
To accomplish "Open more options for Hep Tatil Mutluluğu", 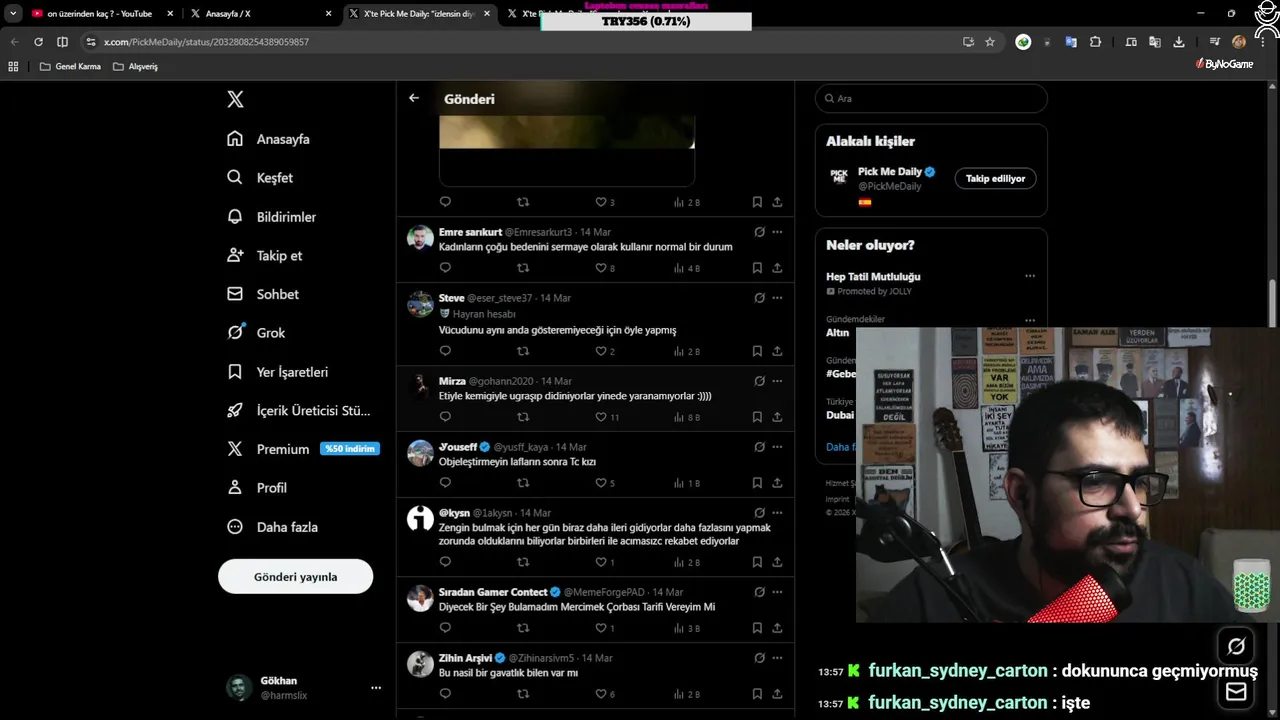I will 1030,276.
